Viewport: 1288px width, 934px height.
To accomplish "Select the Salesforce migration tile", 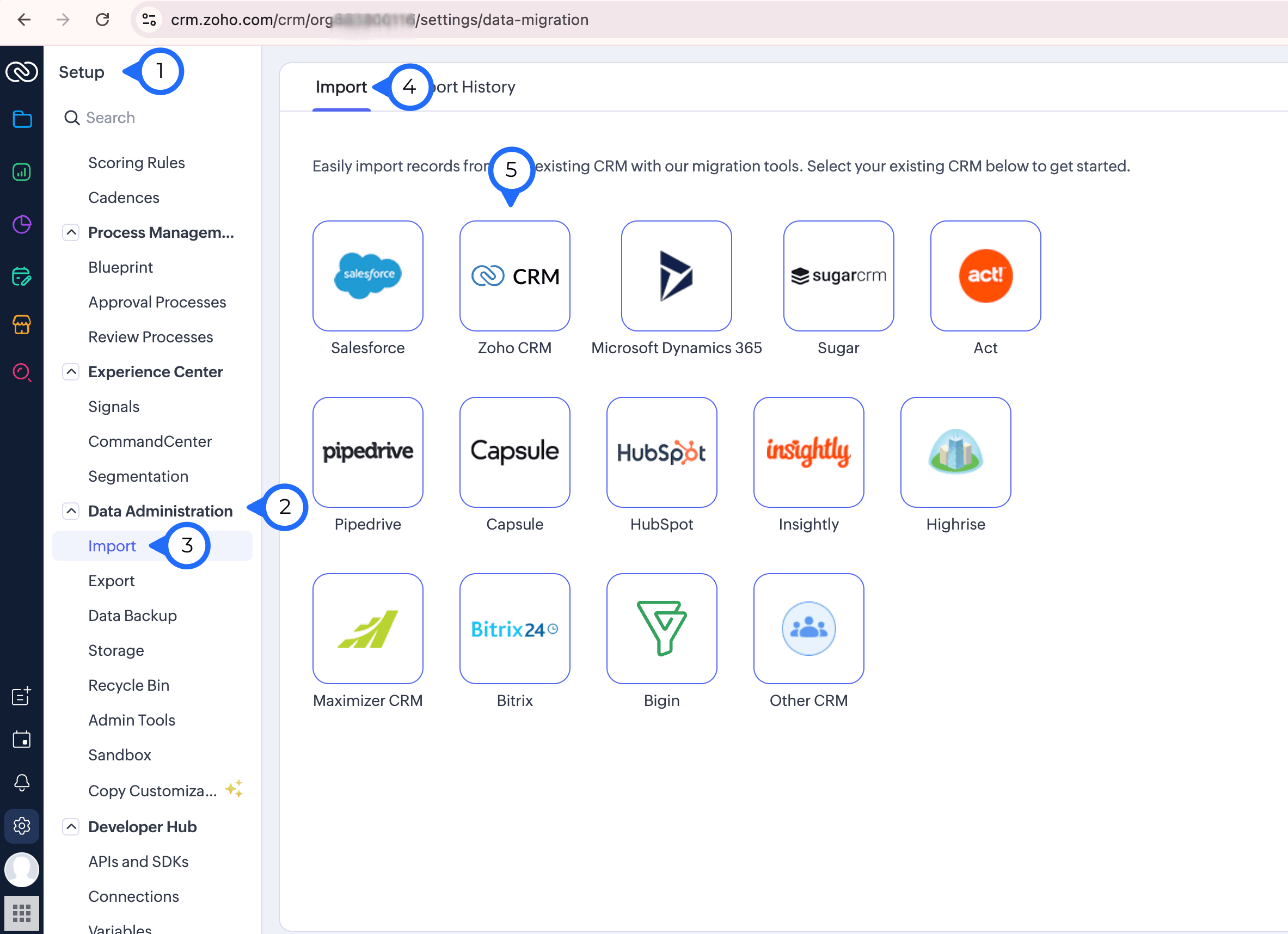I will 367,276.
